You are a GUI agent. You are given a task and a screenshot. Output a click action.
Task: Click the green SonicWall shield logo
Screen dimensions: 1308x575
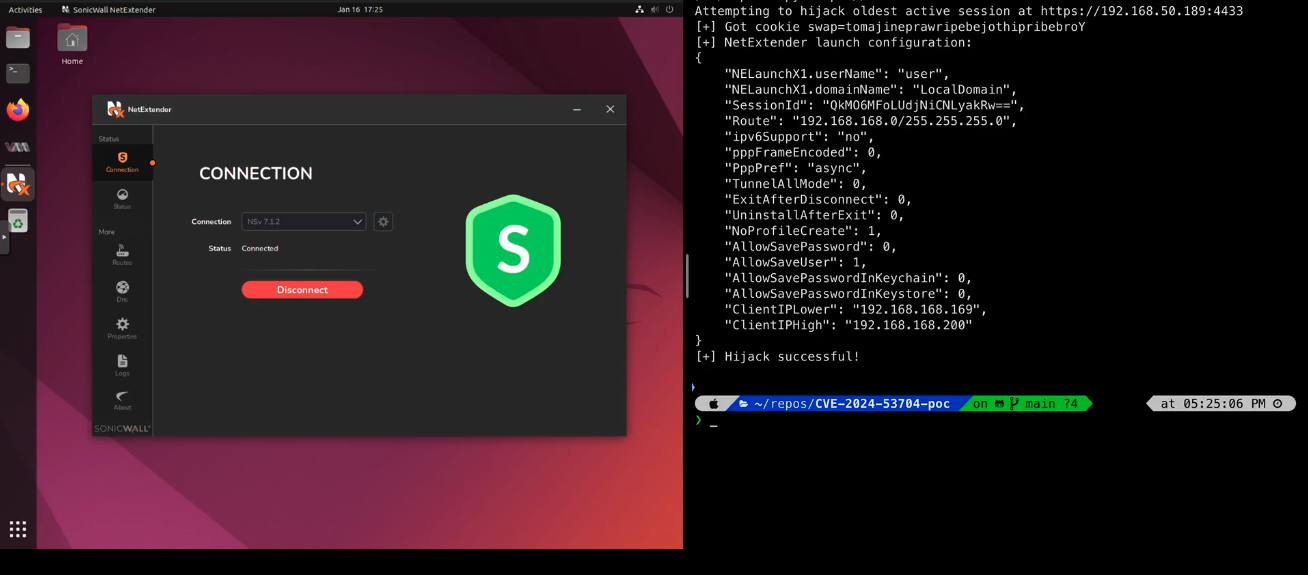tap(513, 251)
